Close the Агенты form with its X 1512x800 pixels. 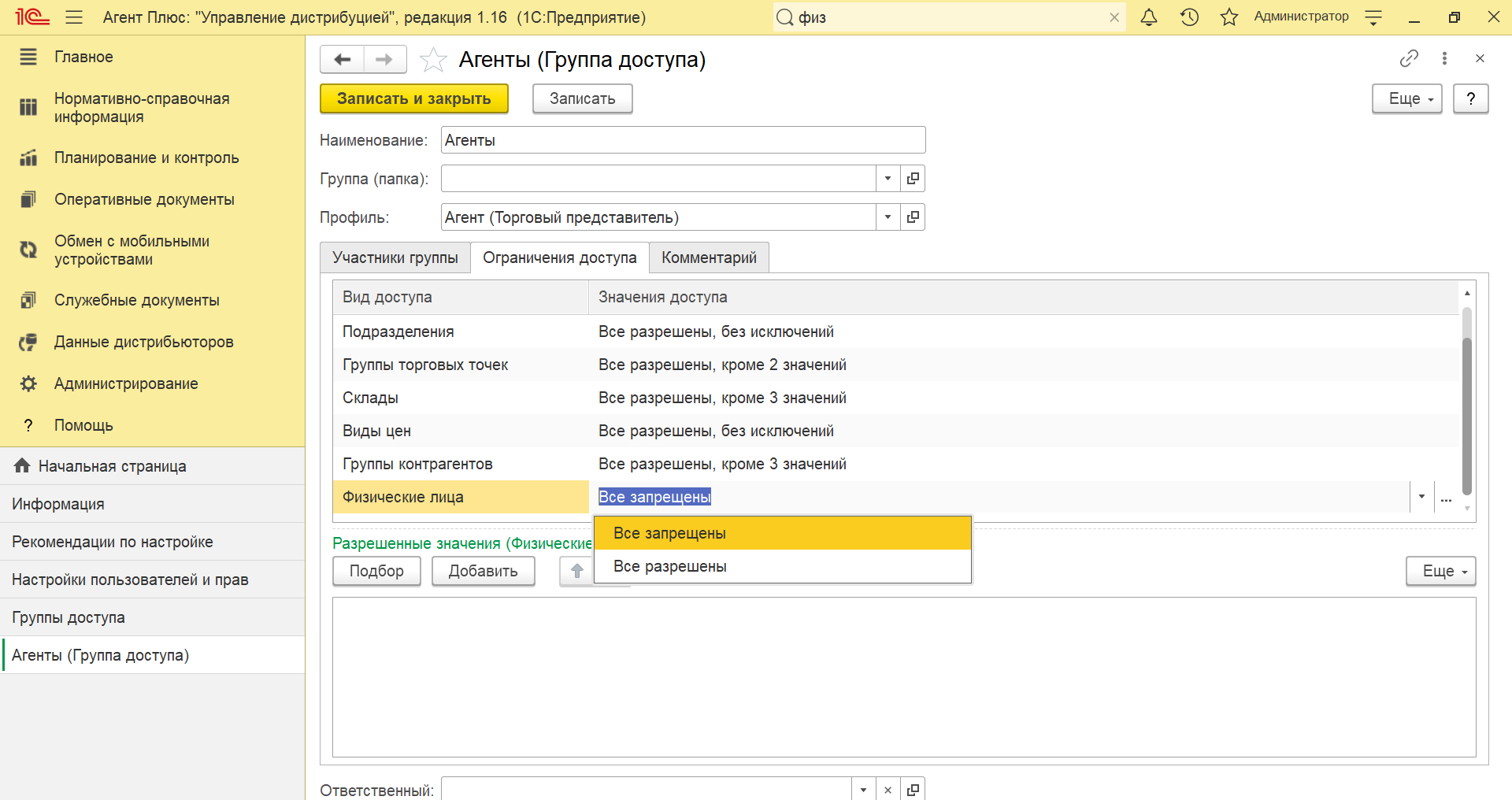click(x=1480, y=58)
